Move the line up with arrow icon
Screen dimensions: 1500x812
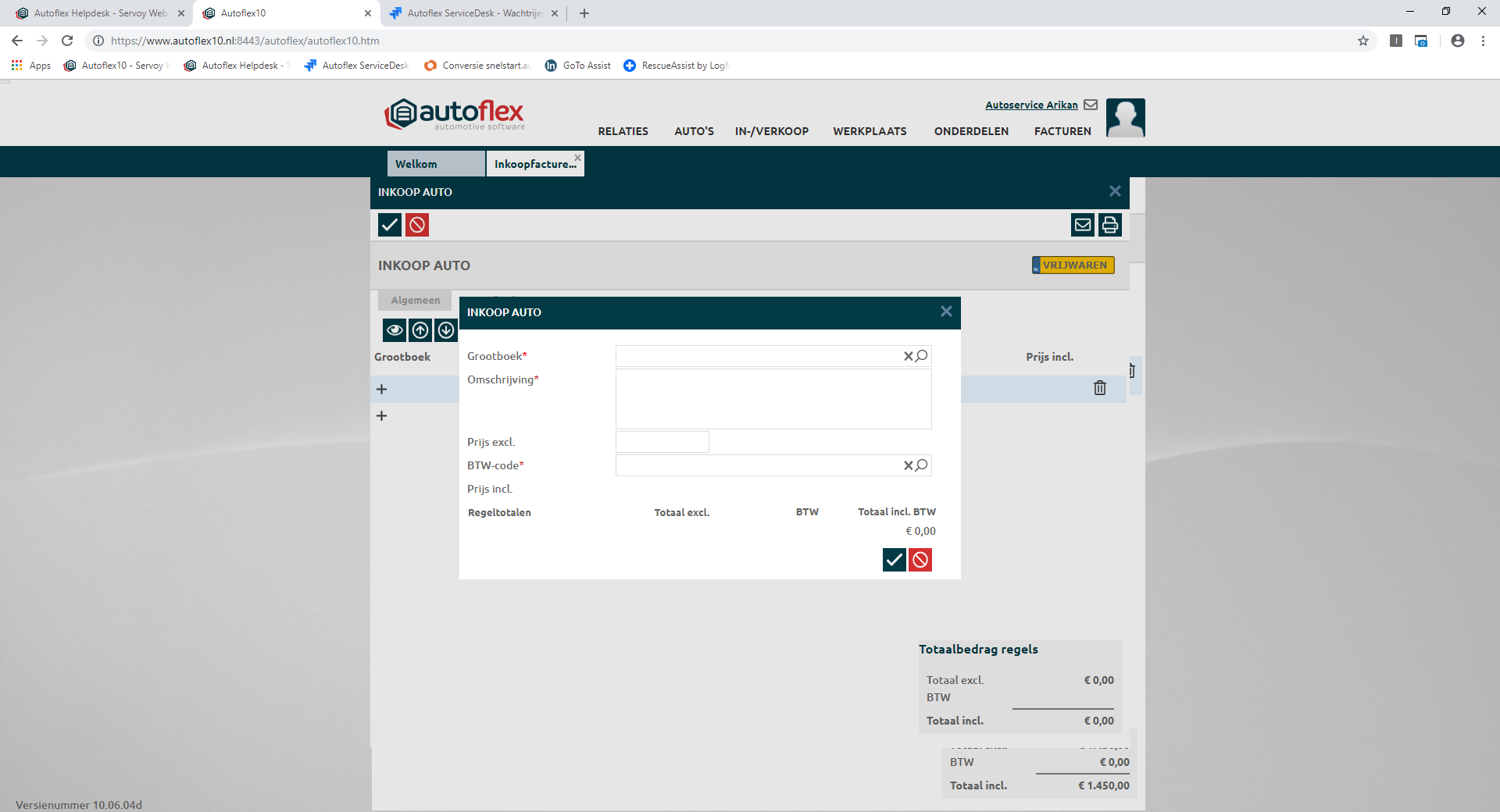pos(420,330)
